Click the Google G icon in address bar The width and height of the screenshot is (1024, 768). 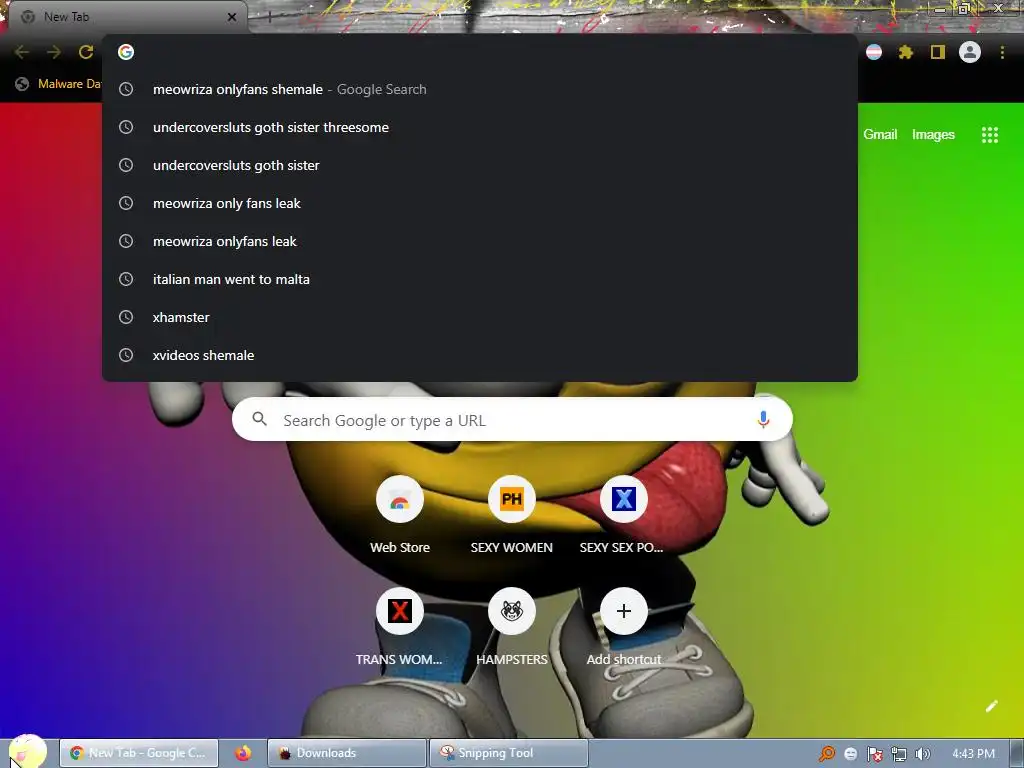(126, 52)
